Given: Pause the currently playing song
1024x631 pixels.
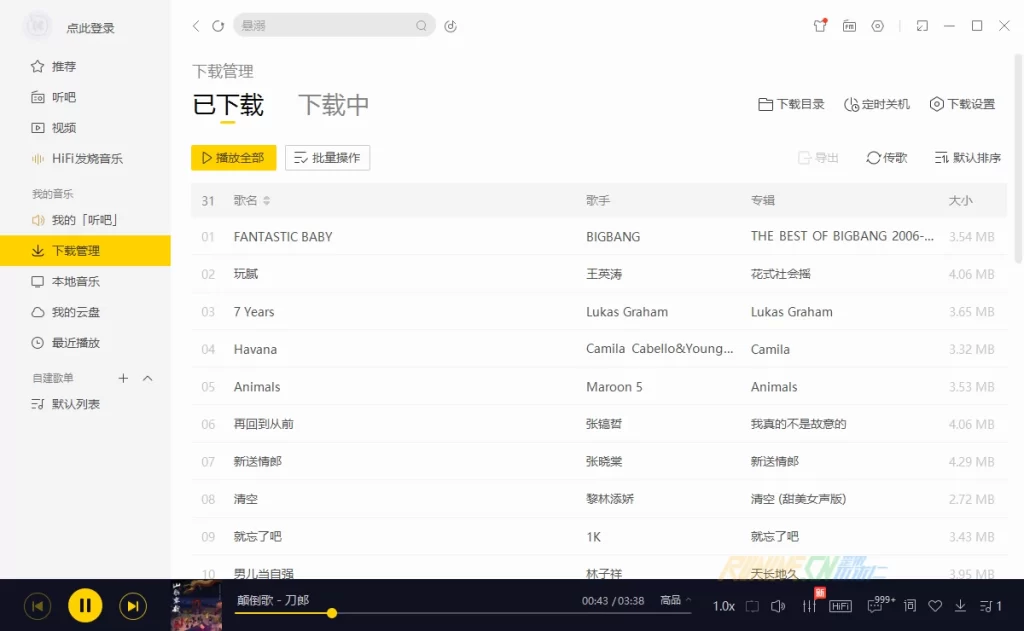Looking at the screenshot, I should (x=85, y=605).
